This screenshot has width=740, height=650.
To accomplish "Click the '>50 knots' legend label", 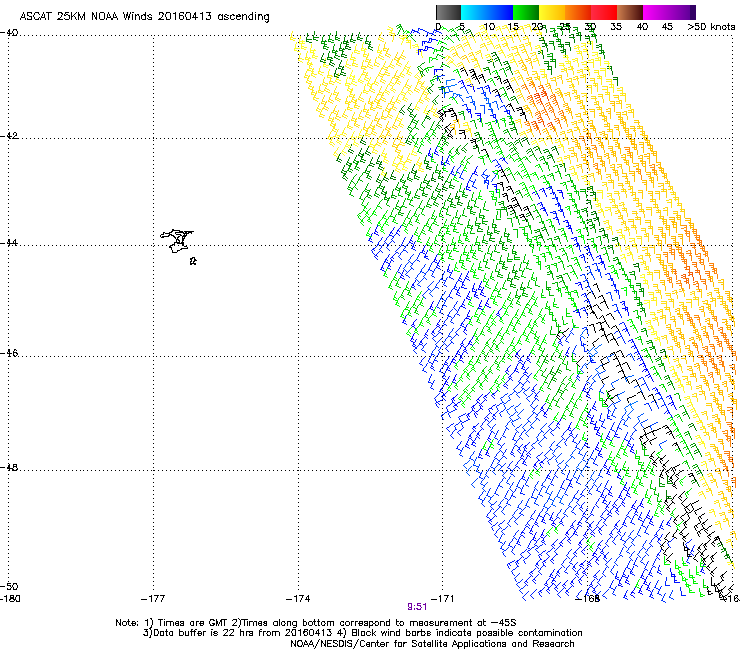I will click(x=711, y=27).
